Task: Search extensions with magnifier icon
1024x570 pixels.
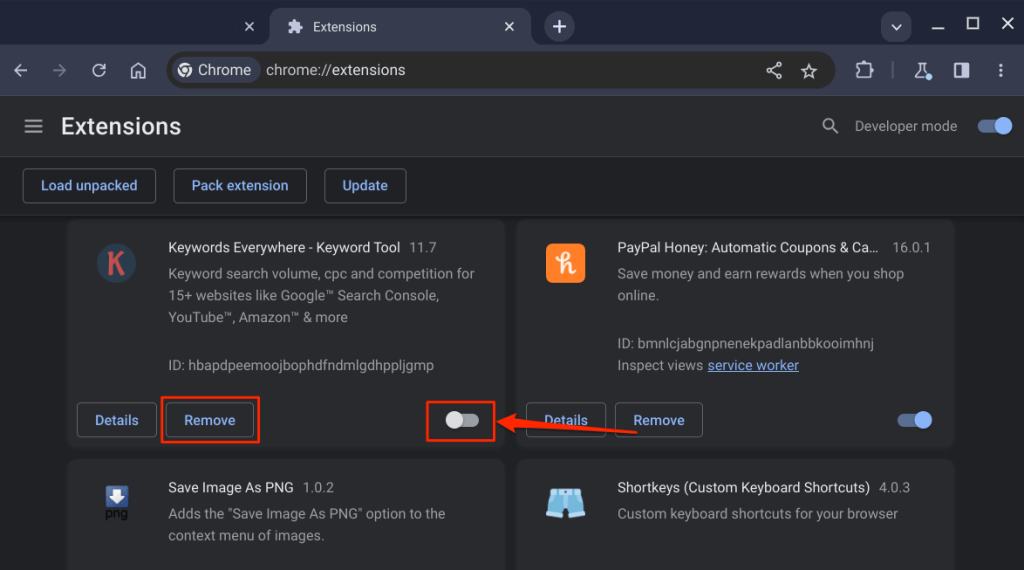Action: 829,126
